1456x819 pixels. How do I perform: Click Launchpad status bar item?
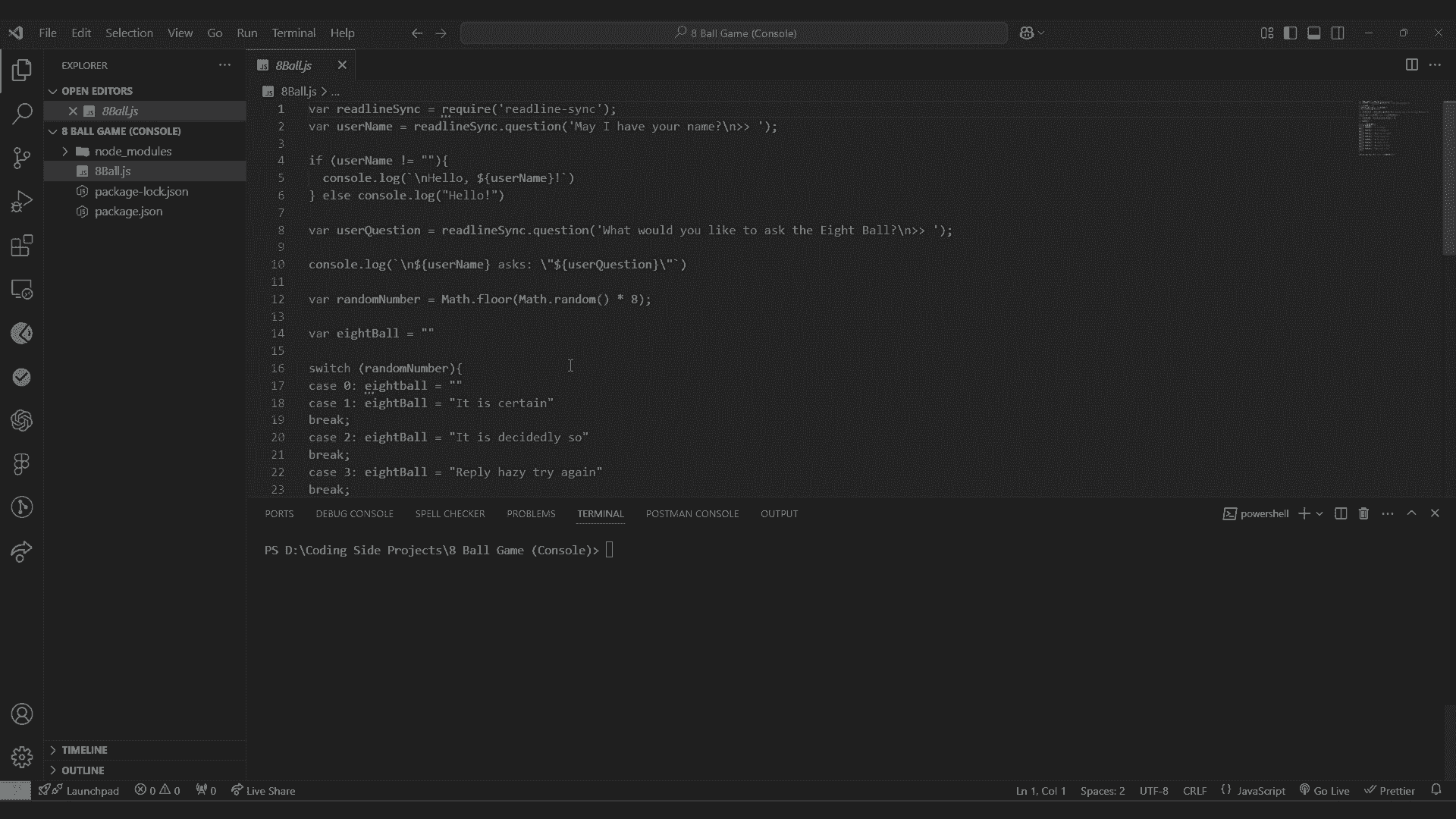pyautogui.click(x=79, y=790)
